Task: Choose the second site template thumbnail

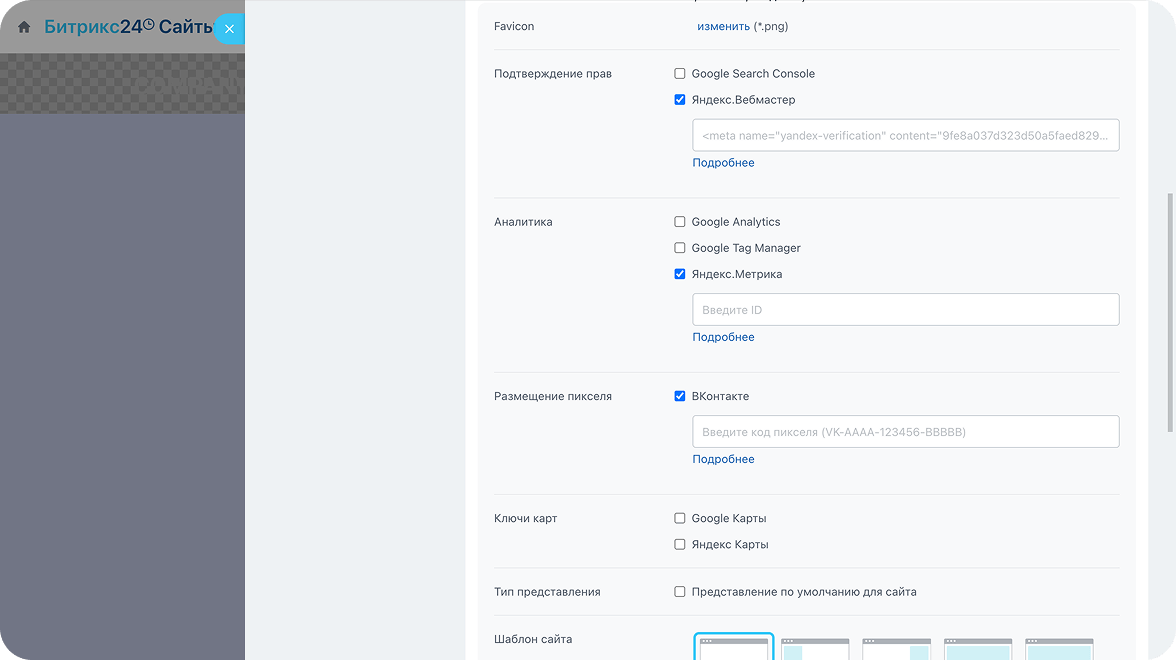Action: (815, 649)
